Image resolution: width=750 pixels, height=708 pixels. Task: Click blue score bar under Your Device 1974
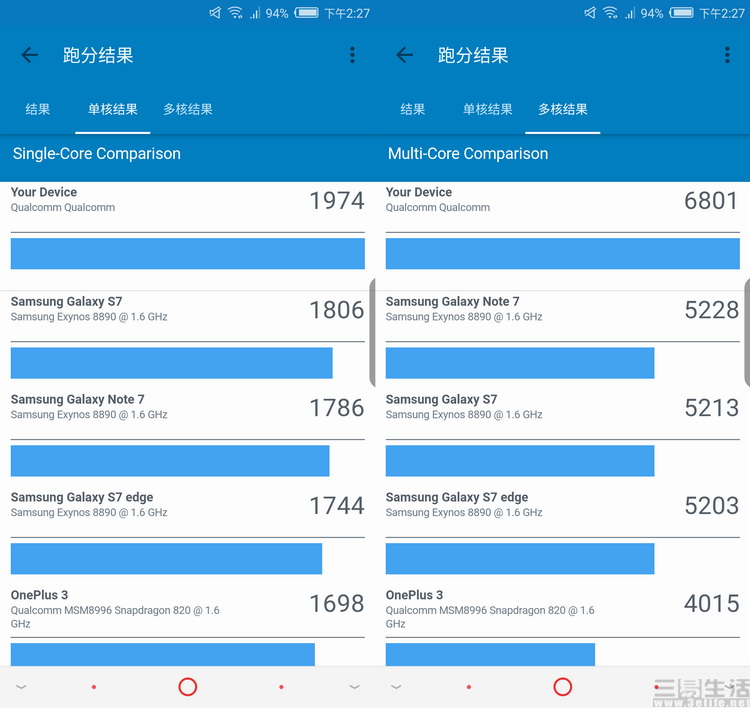pyautogui.click(x=187, y=253)
